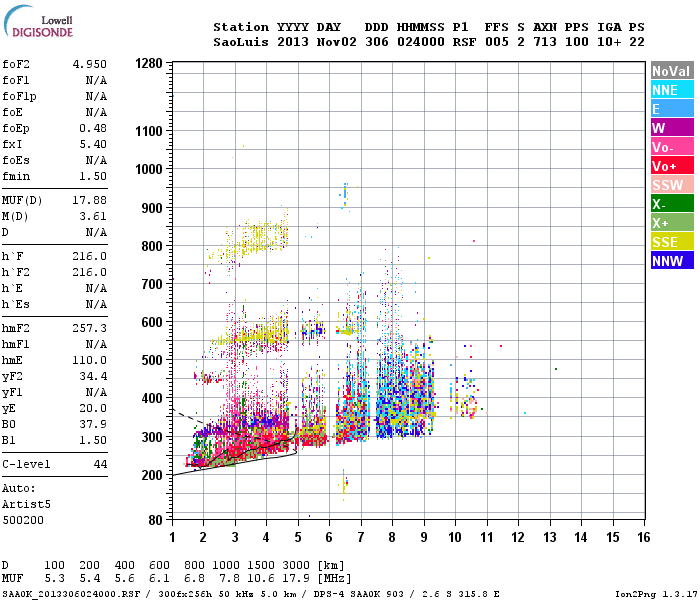Click the SaoLuis station name

[241, 42]
